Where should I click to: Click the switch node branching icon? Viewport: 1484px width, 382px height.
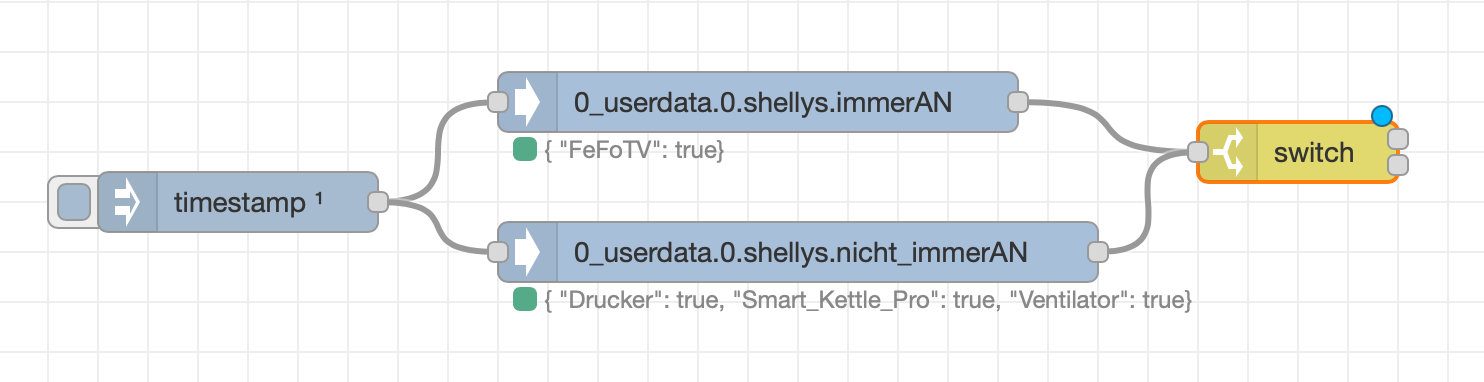point(1229,152)
